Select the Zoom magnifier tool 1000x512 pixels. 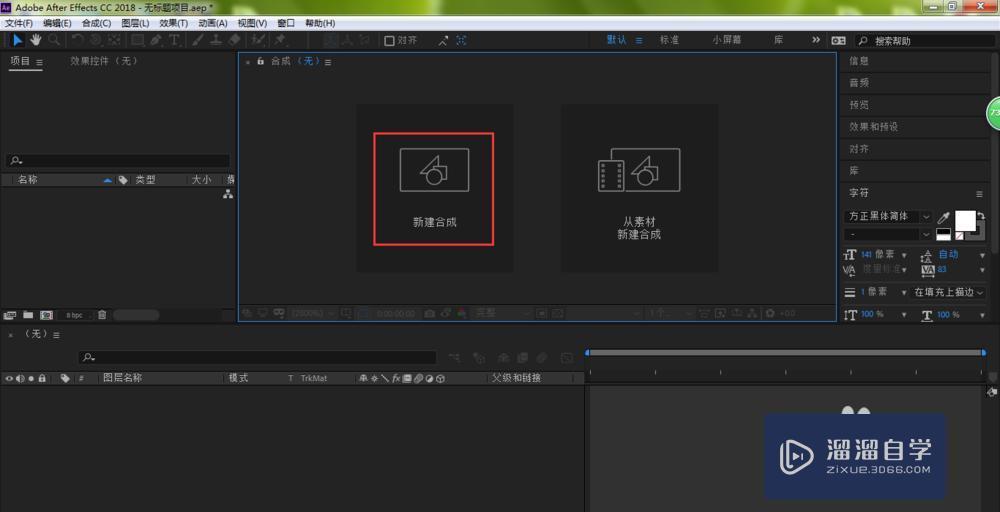(x=54, y=40)
